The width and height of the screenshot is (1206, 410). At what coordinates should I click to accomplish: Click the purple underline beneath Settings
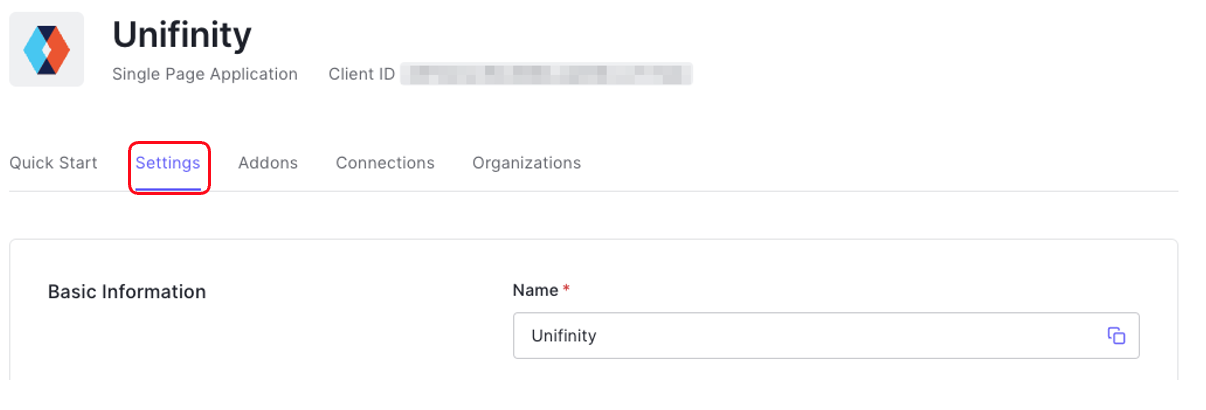pos(168,188)
